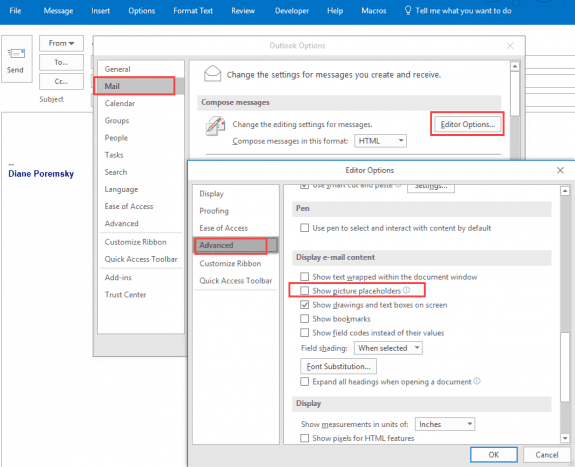Image resolution: width=575 pixels, height=467 pixels.
Task: Open the Help ribbon tab
Action: tap(335, 11)
